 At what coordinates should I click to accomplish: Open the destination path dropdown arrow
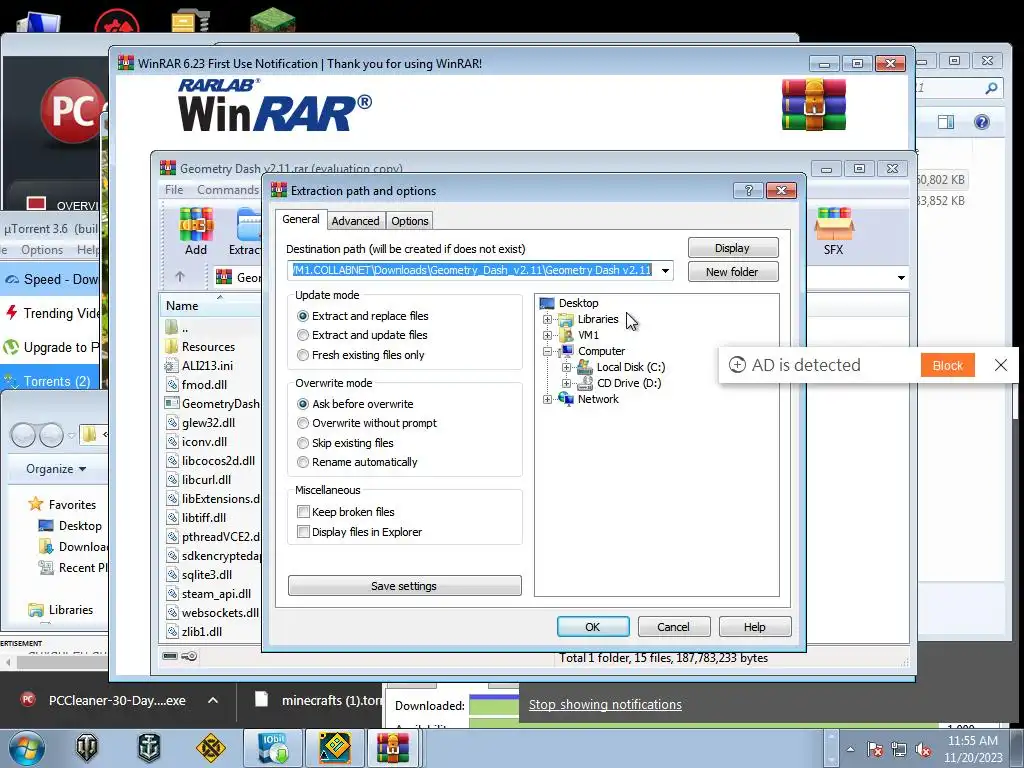pyautogui.click(x=665, y=270)
